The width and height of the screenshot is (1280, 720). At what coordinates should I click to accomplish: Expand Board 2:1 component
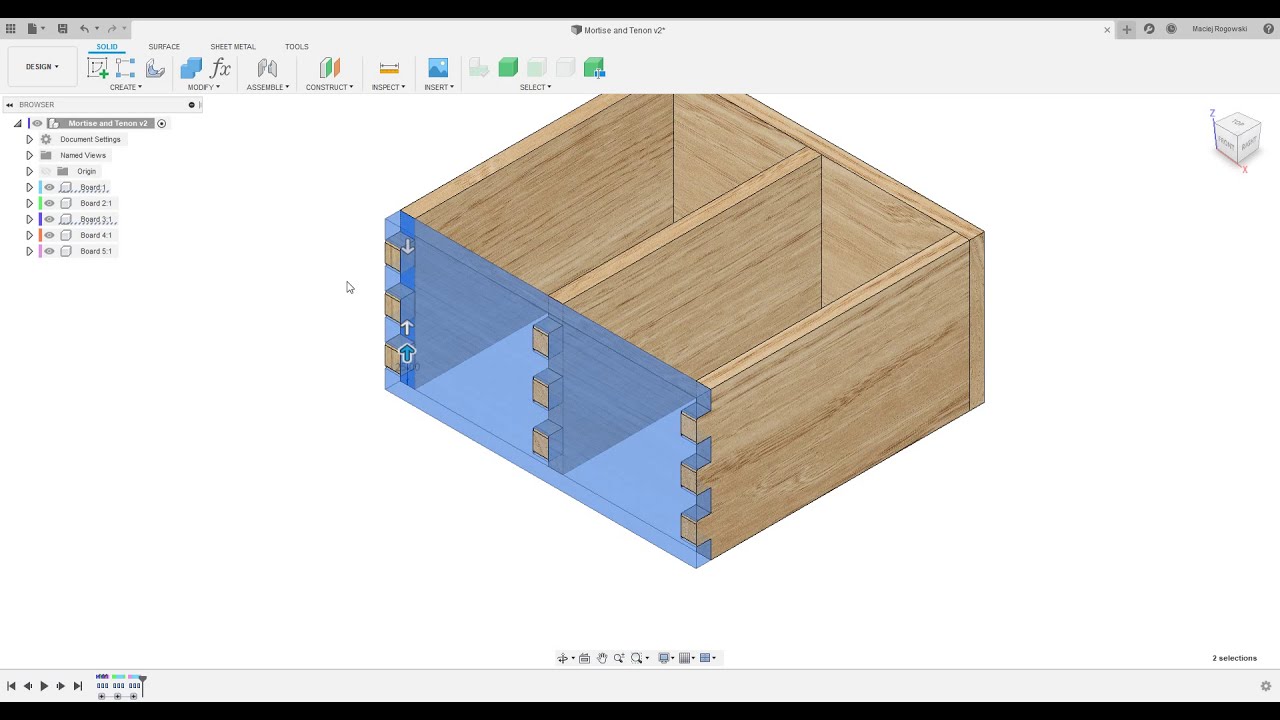pyautogui.click(x=29, y=203)
